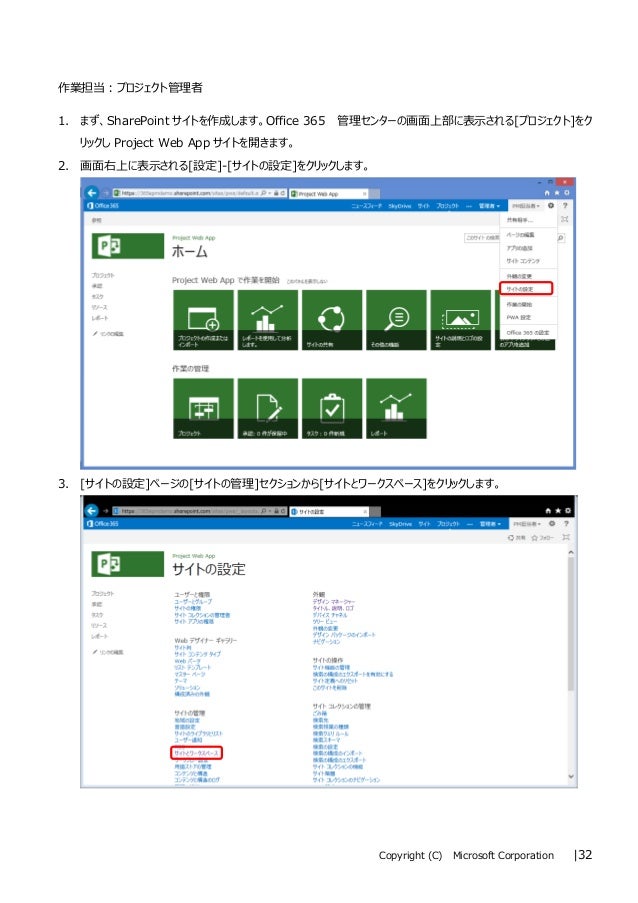Select Edit page in the gear menu

point(521,234)
